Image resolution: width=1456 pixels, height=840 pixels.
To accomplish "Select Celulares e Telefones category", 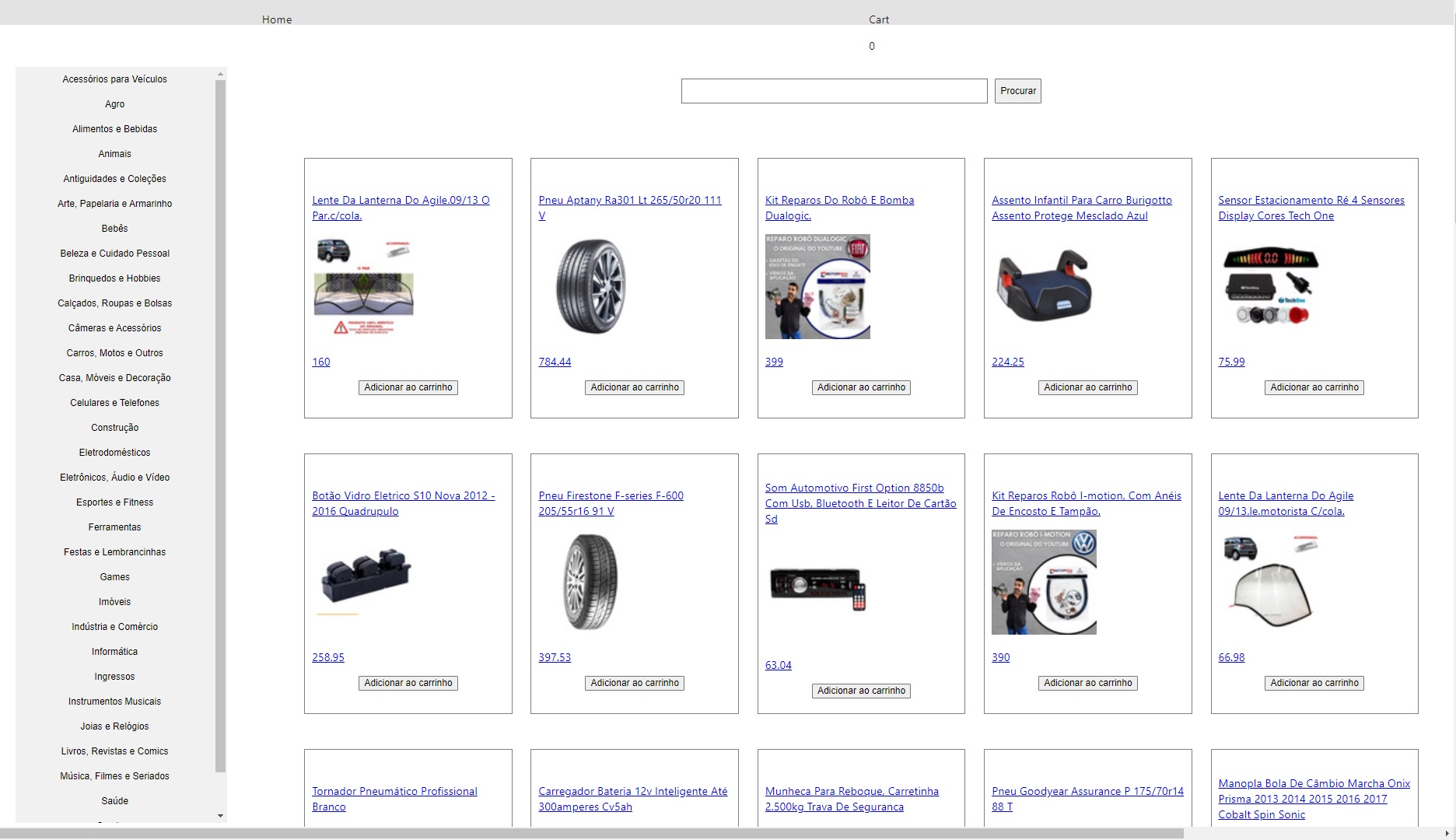I will click(x=114, y=403).
